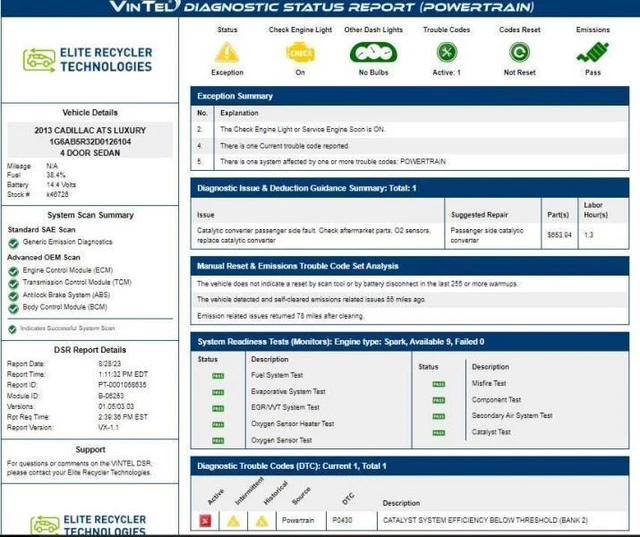
Task: Click the Support contact paragraph text
Action: point(79,468)
